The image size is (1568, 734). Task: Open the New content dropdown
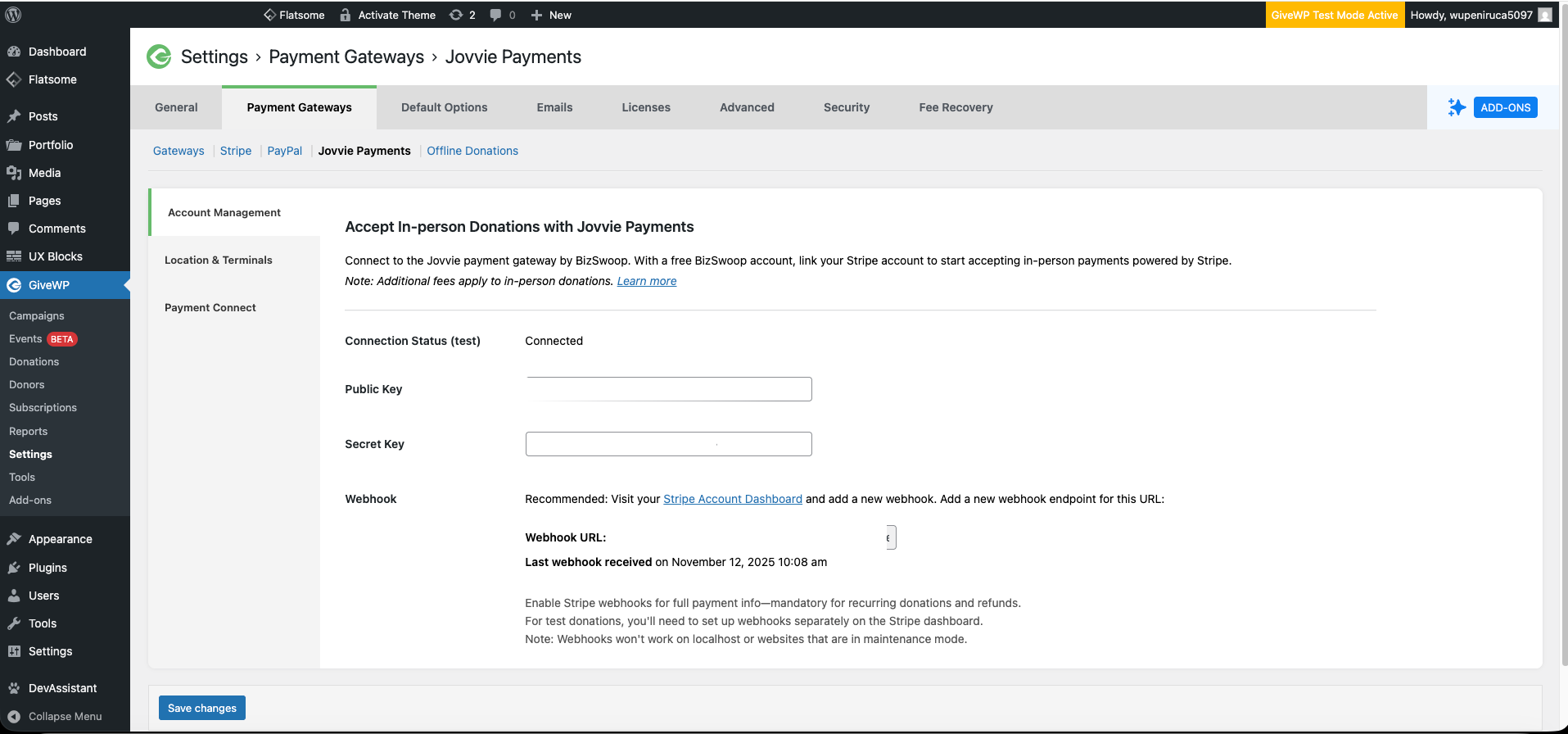(x=551, y=15)
